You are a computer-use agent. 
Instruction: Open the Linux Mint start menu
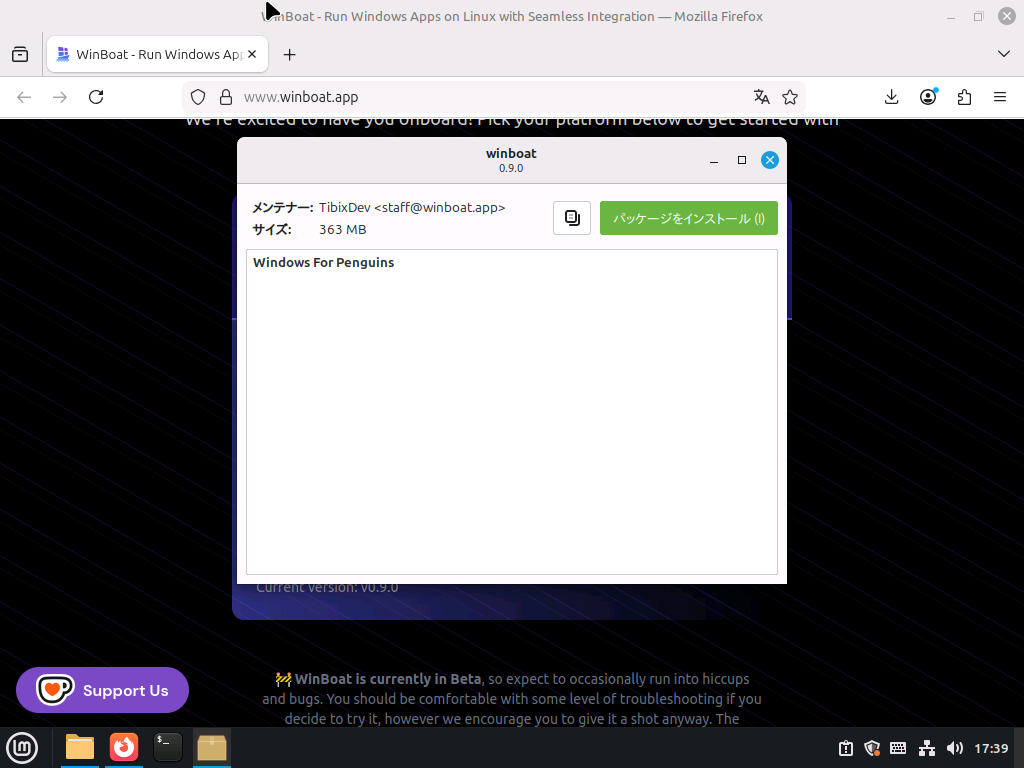tap(22, 747)
